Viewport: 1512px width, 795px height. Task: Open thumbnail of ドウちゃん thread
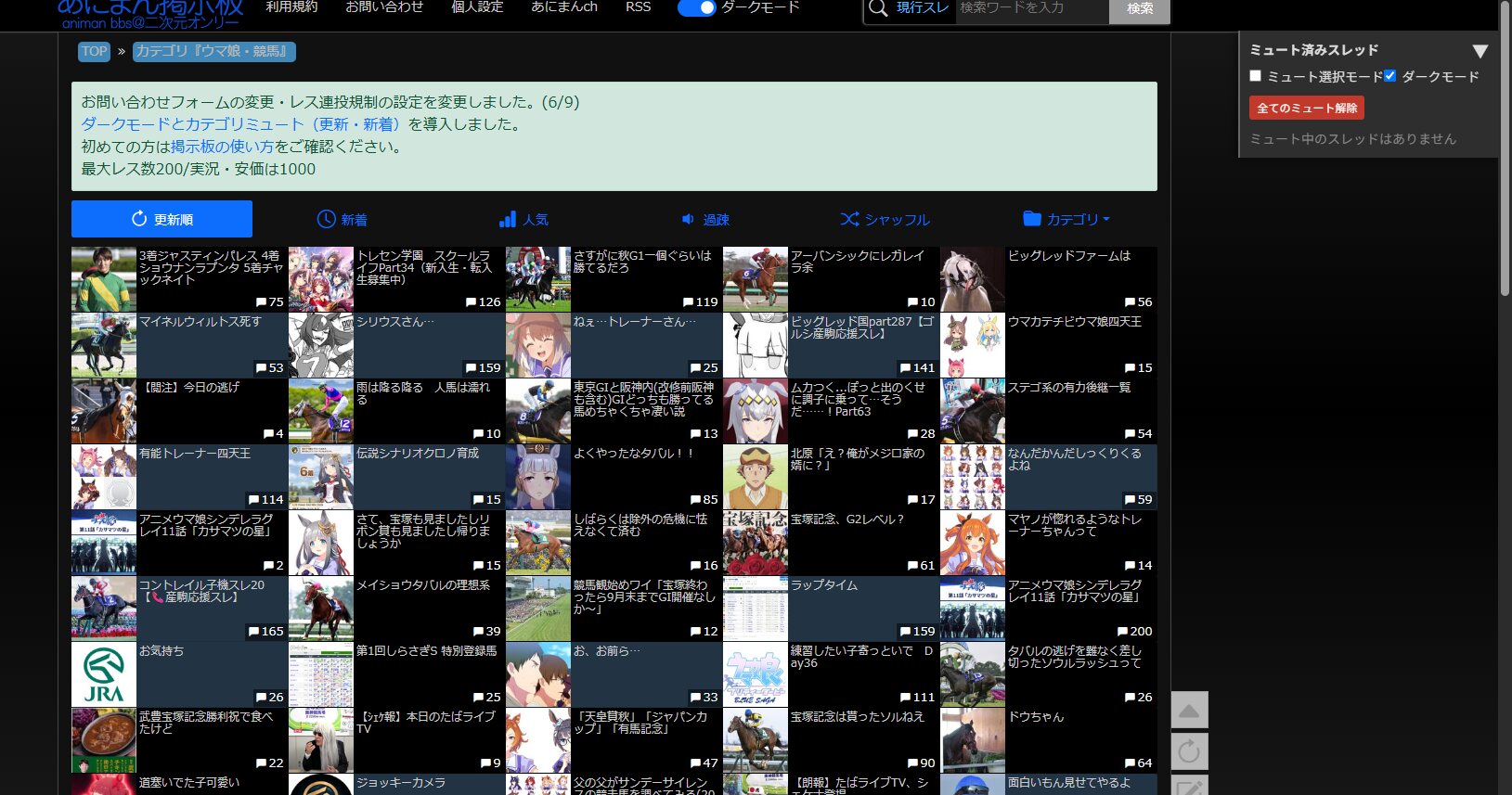[973, 740]
